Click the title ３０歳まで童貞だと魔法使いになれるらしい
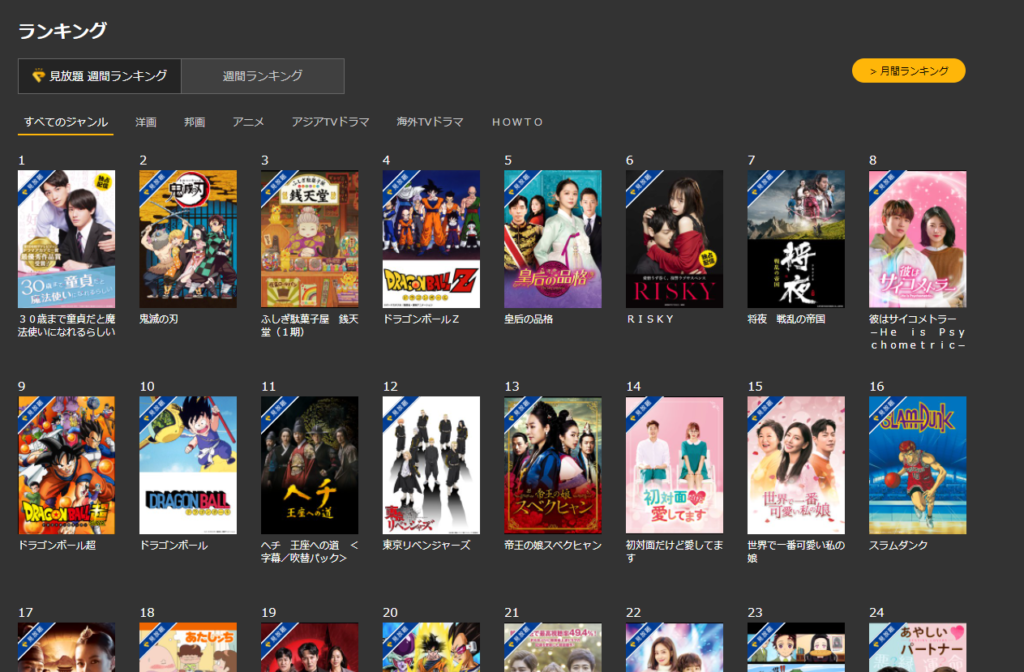Viewport: 1024px width, 672px height. (x=67, y=325)
